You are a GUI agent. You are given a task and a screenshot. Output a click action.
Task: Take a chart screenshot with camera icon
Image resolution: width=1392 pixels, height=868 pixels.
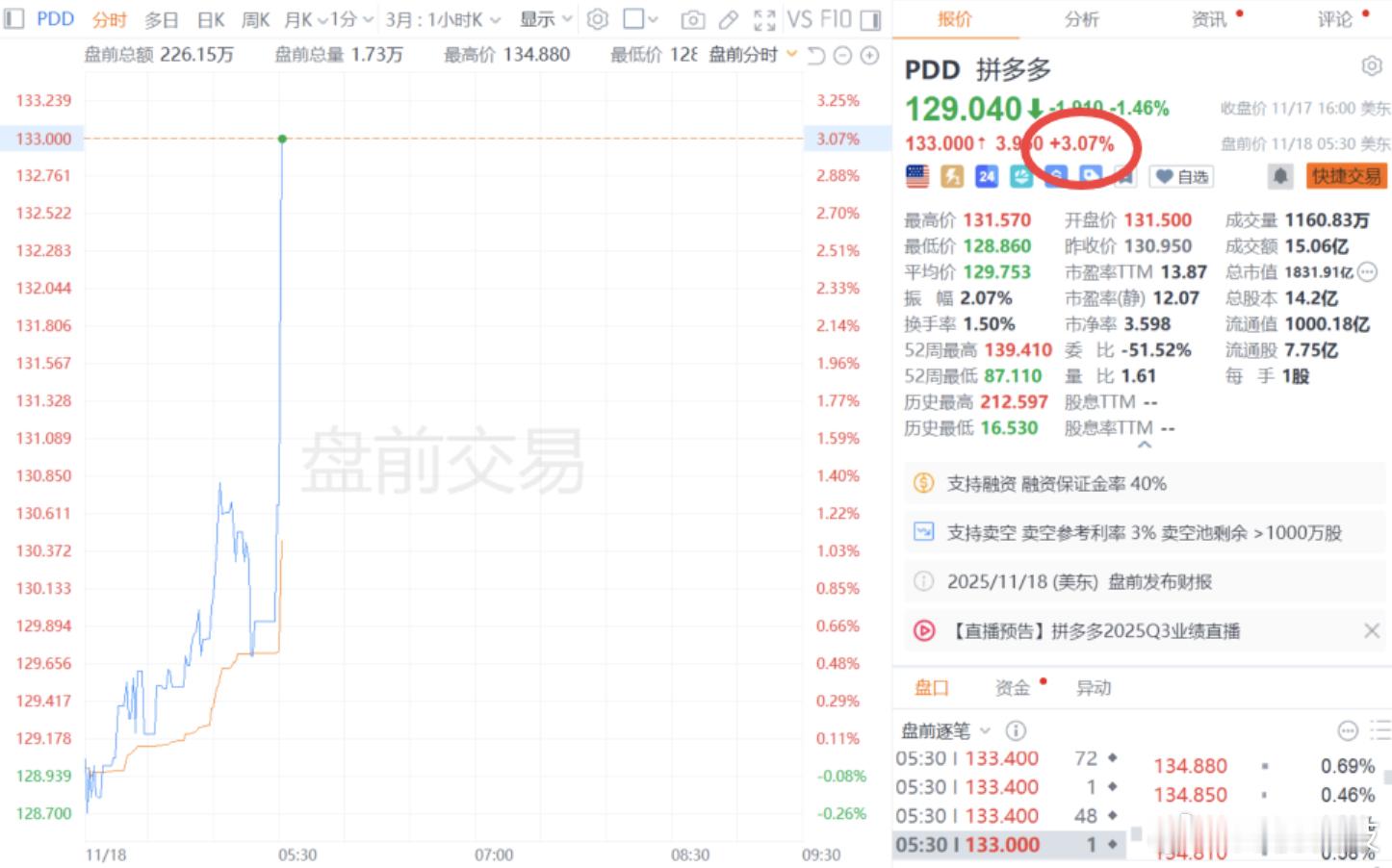[692, 19]
